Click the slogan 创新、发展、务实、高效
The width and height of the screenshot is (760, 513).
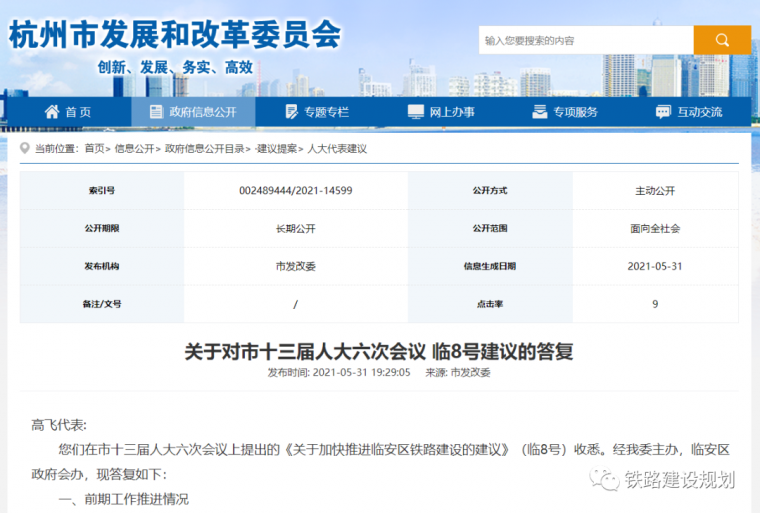tap(175, 67)
